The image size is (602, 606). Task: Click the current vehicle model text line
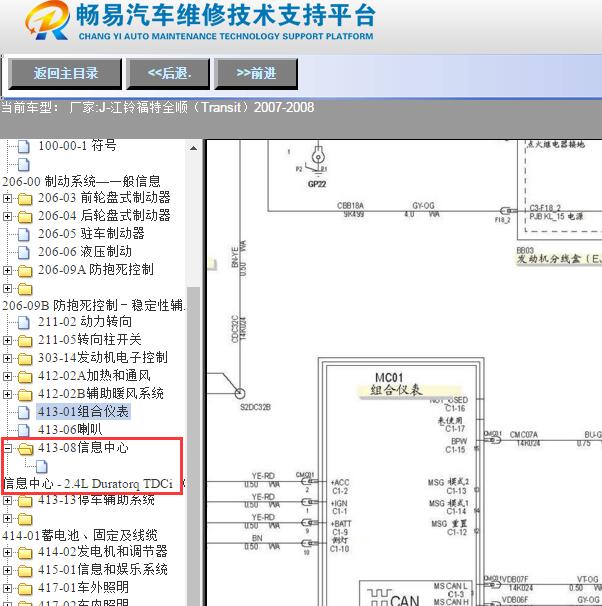(x=158, y=107)
